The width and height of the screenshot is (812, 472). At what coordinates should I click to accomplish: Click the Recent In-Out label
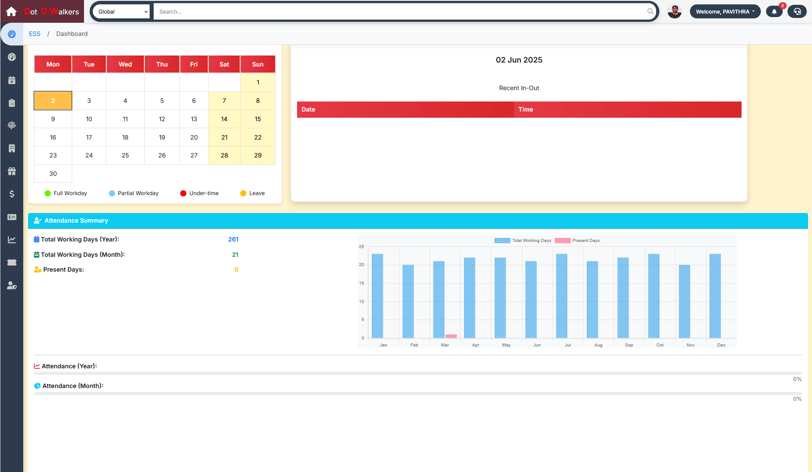coord(519,88)
